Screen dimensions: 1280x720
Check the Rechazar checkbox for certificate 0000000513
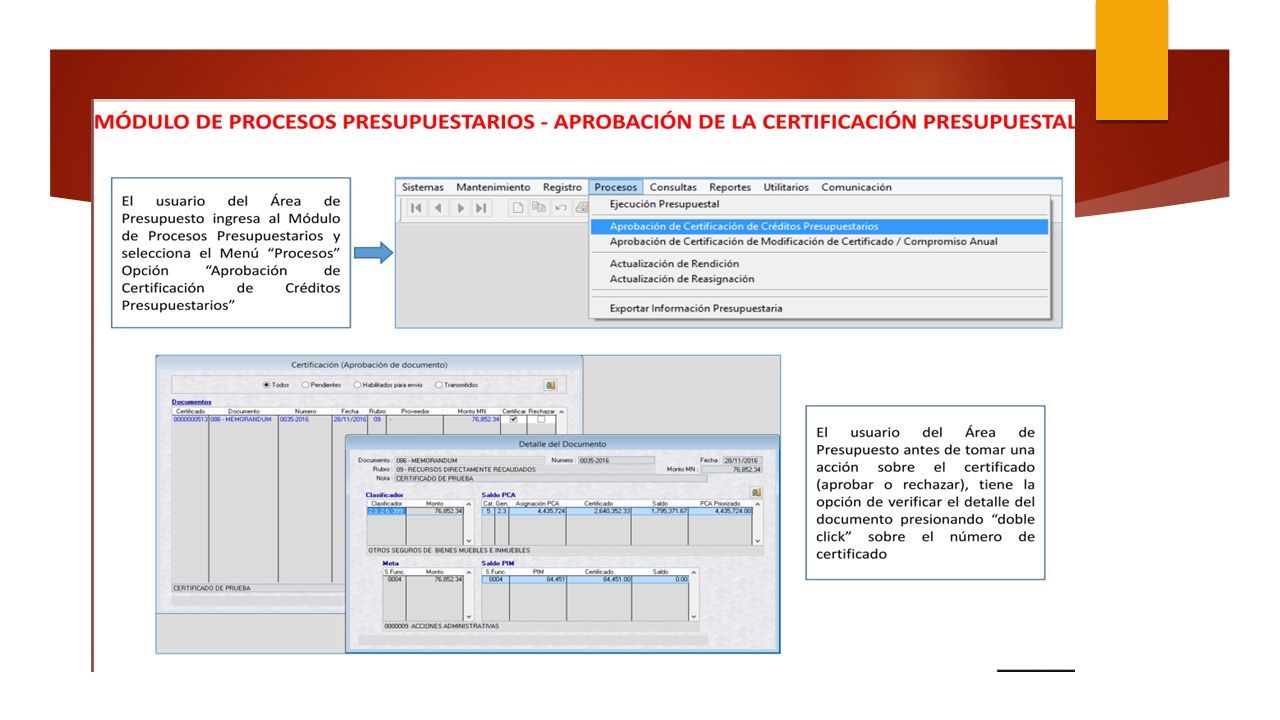click(541, 419)
